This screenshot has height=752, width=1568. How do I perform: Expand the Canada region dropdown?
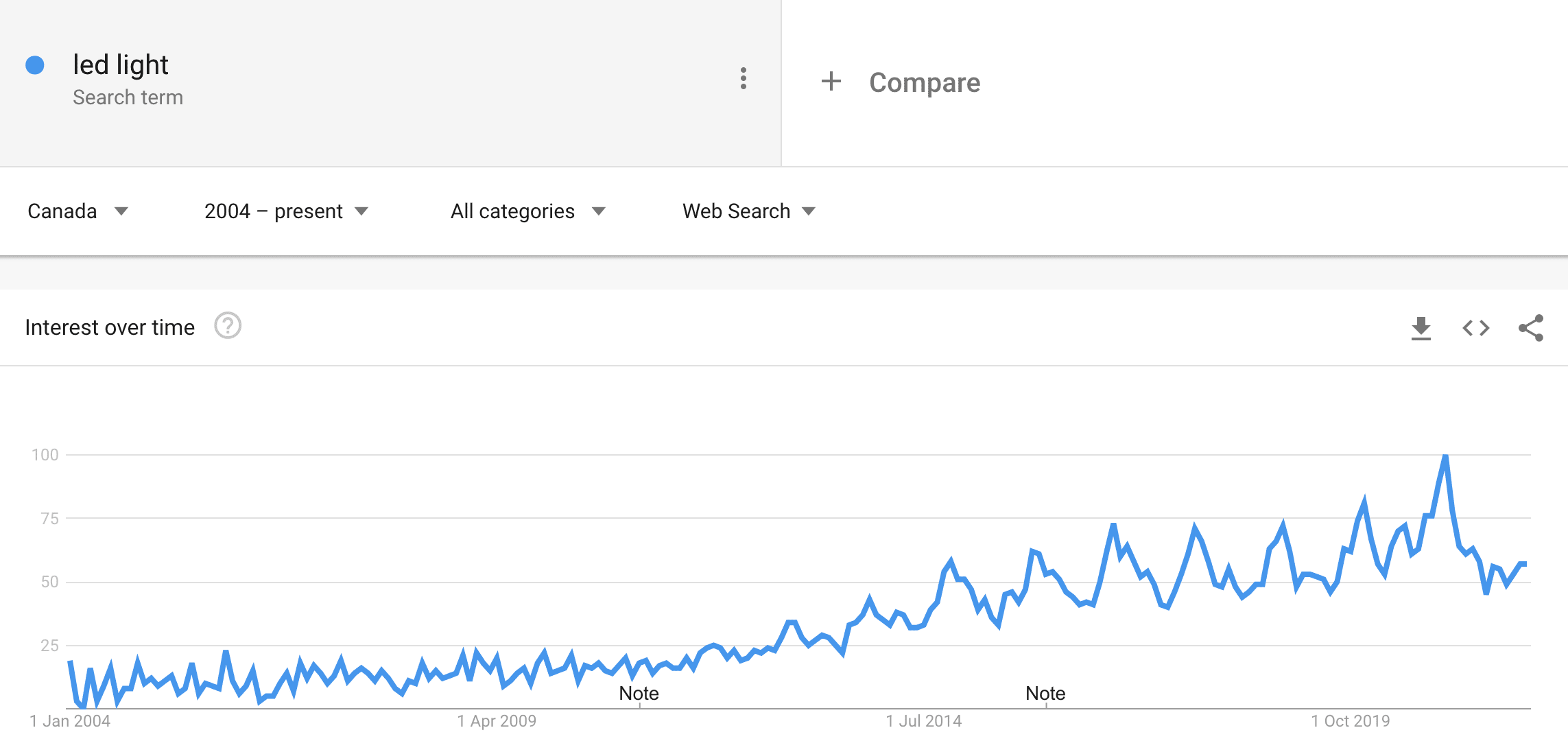pos(78,211)
